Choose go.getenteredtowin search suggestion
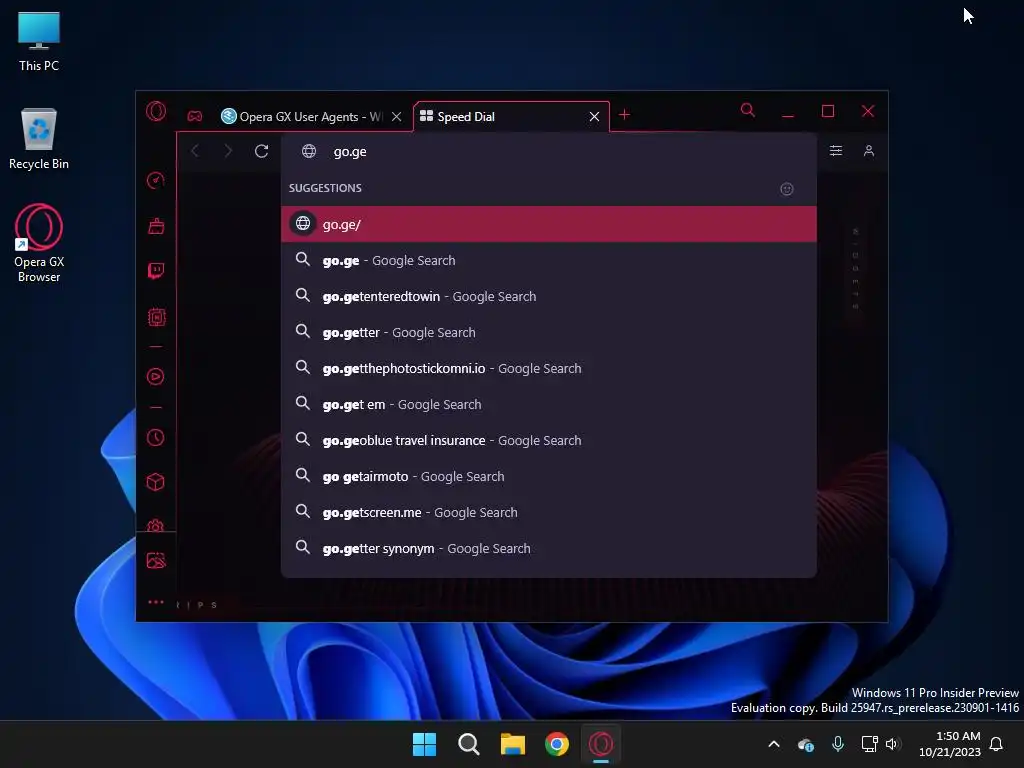 pyautogui.click(x=549, y=296)
